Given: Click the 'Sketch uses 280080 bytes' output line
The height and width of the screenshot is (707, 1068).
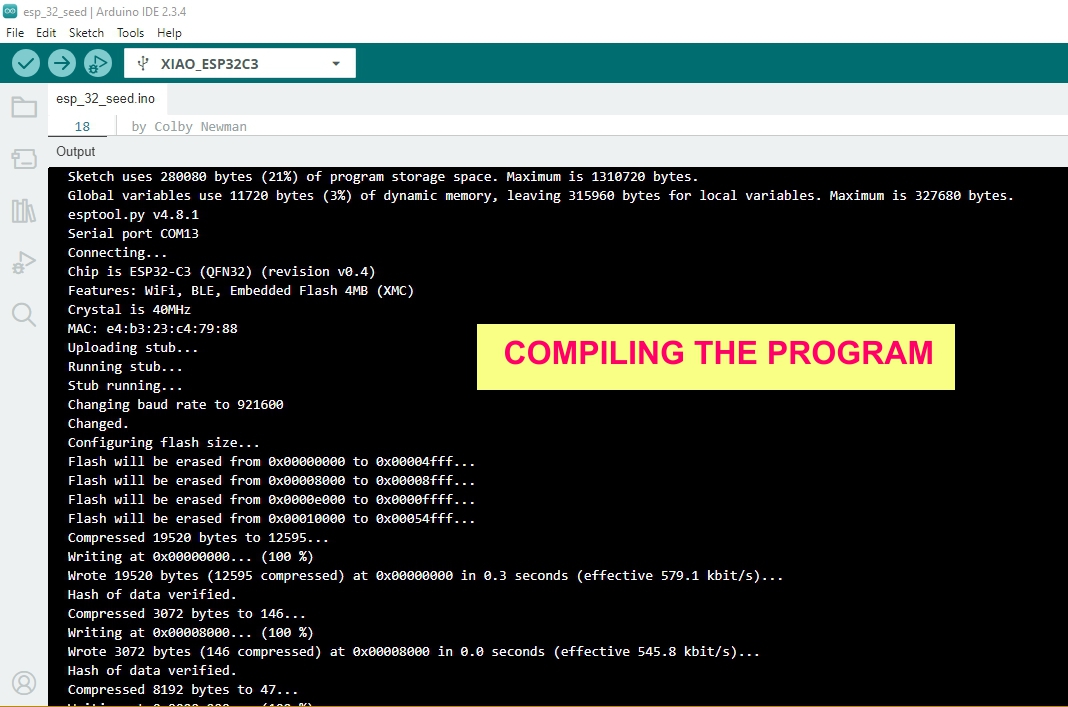Looking at the screenshot, I should coord(383,176).
